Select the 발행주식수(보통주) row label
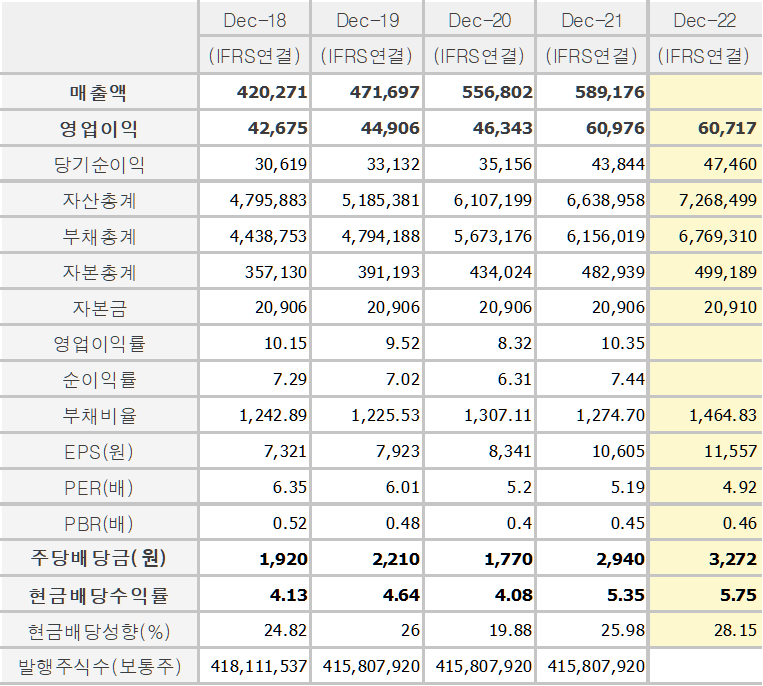This screenshot has height=686, width=763. coord(99,667)
